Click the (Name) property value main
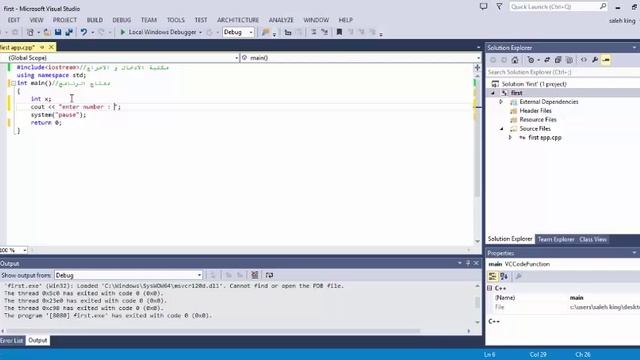The height and width of the screenshot is (360, 640). [x=576, y=298]
